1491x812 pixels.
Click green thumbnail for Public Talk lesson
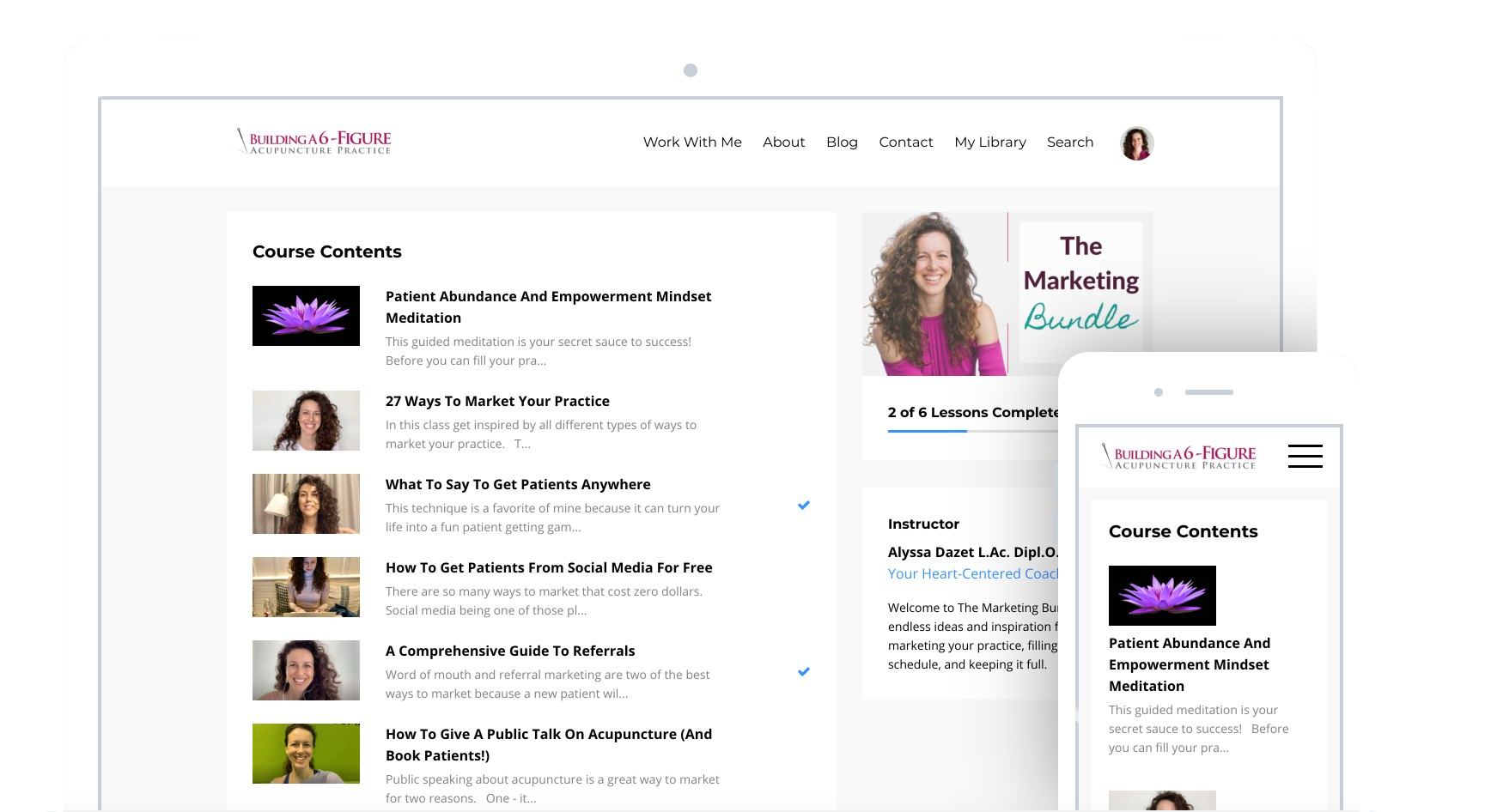tap(306, 754)
